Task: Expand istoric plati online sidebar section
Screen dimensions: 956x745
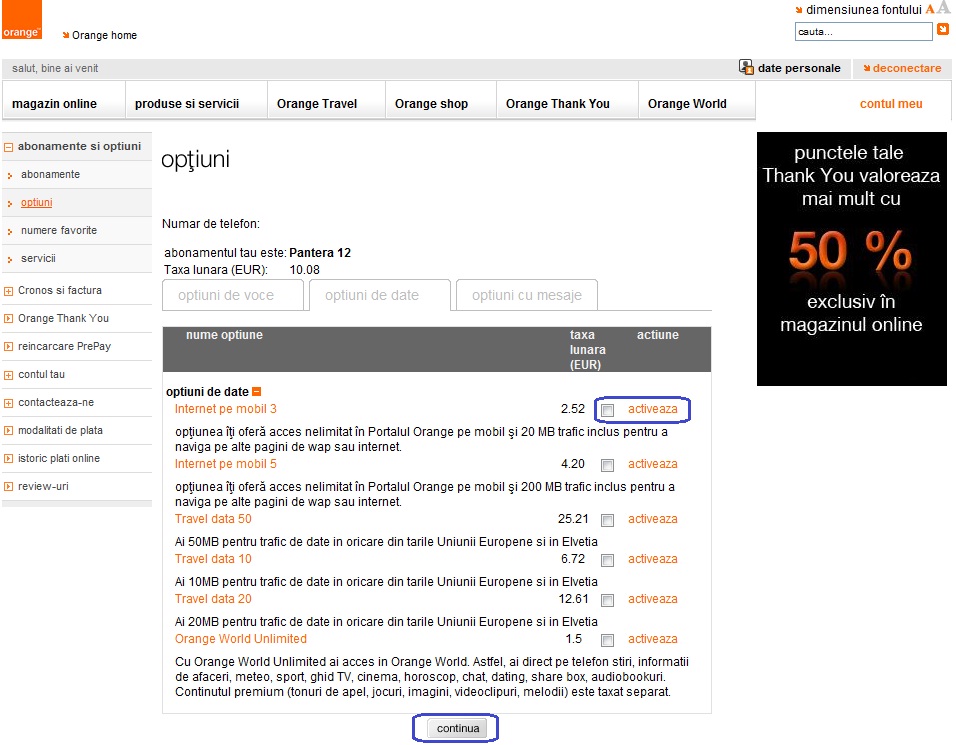Action: 9,459
